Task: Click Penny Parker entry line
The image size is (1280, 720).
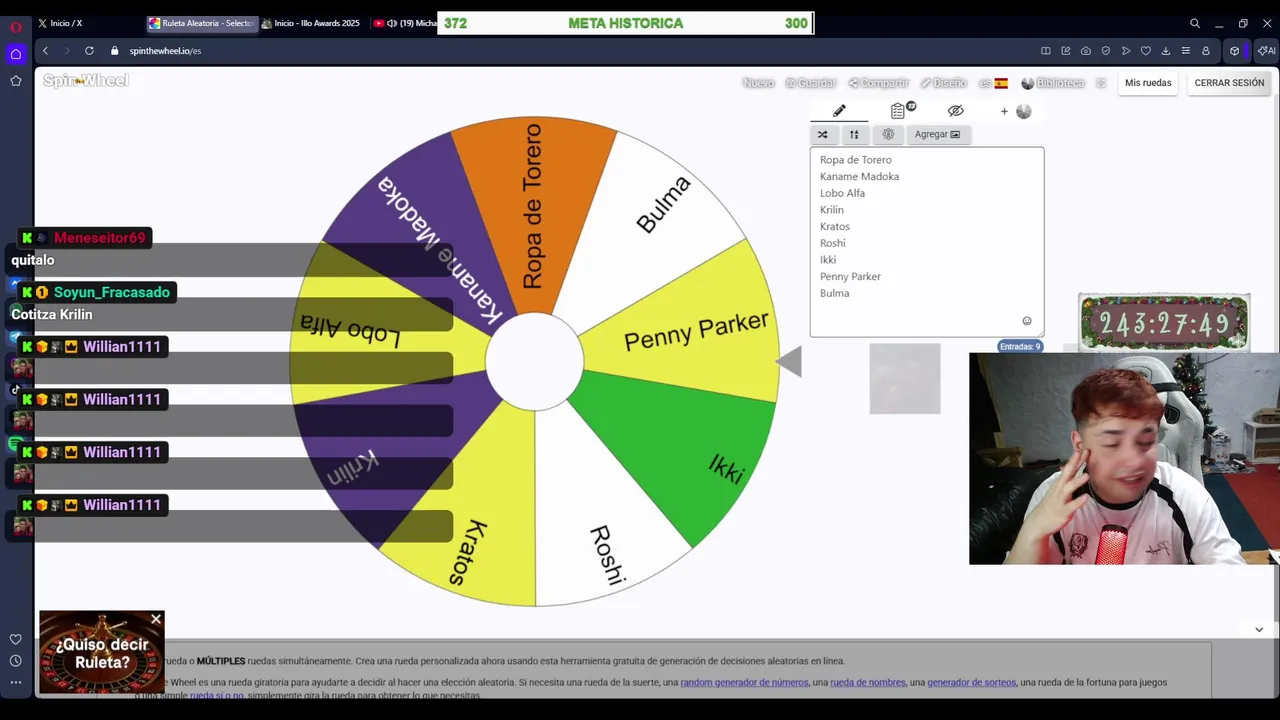Action: (x=850, y=277)
